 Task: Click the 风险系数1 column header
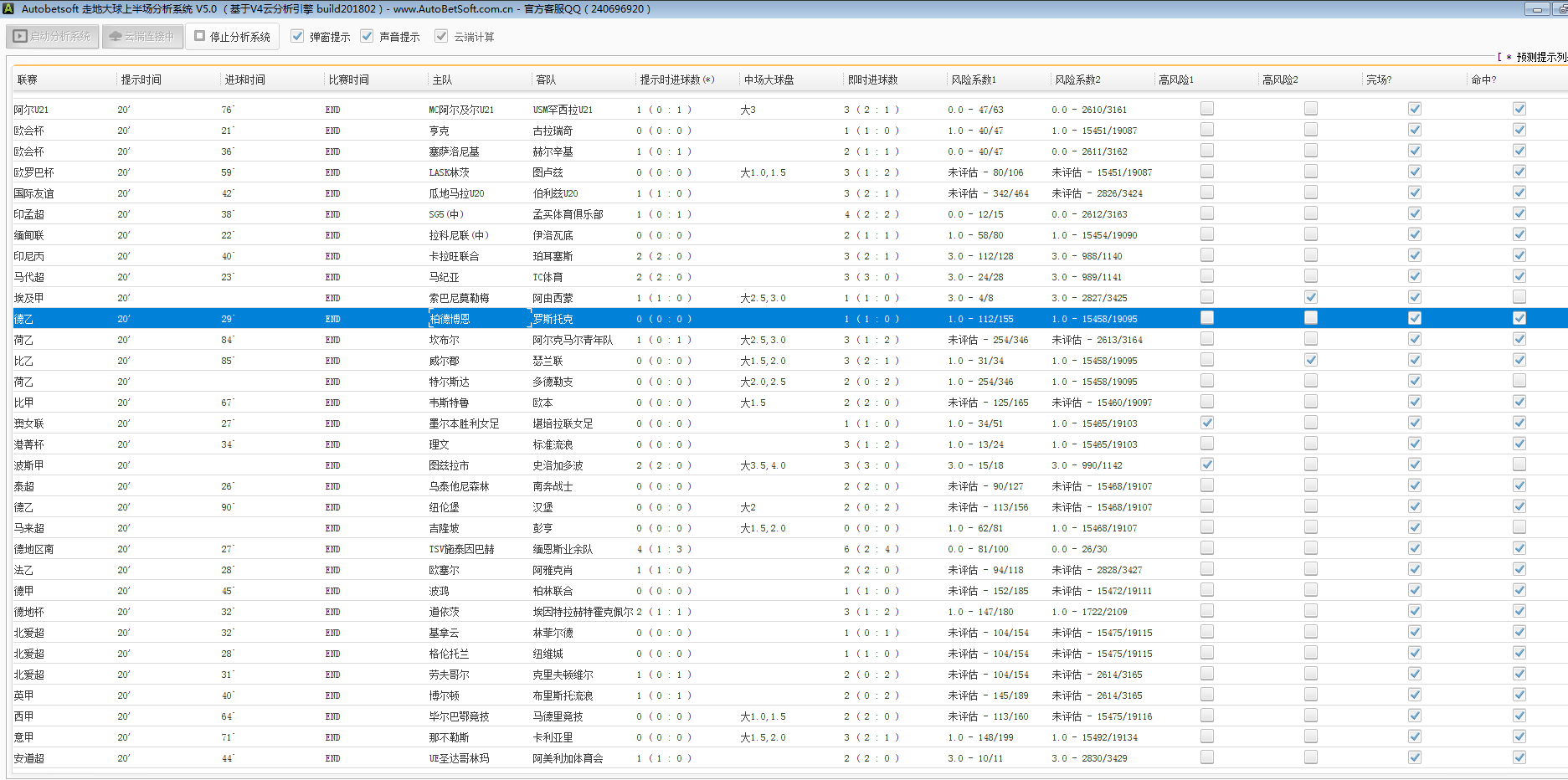pyautogui.click(x=973, y=80)
